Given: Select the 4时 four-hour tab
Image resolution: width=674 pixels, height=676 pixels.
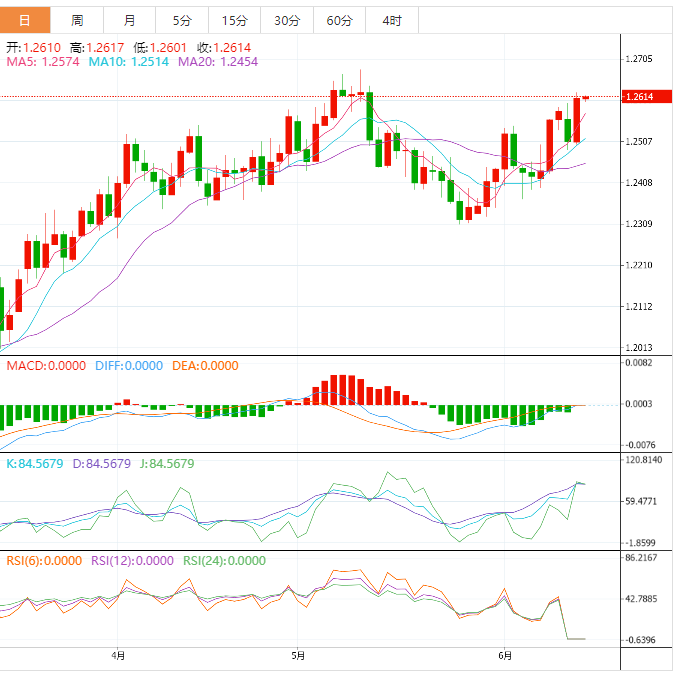Looking at the screenshot, I should tap(392, 20).
